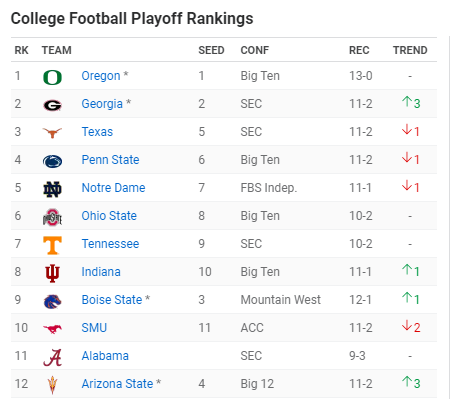The height and width of the screenshot is (399, 456).
Task: Click the Ohio State Buckeyes logo
Action: (52, 217)
